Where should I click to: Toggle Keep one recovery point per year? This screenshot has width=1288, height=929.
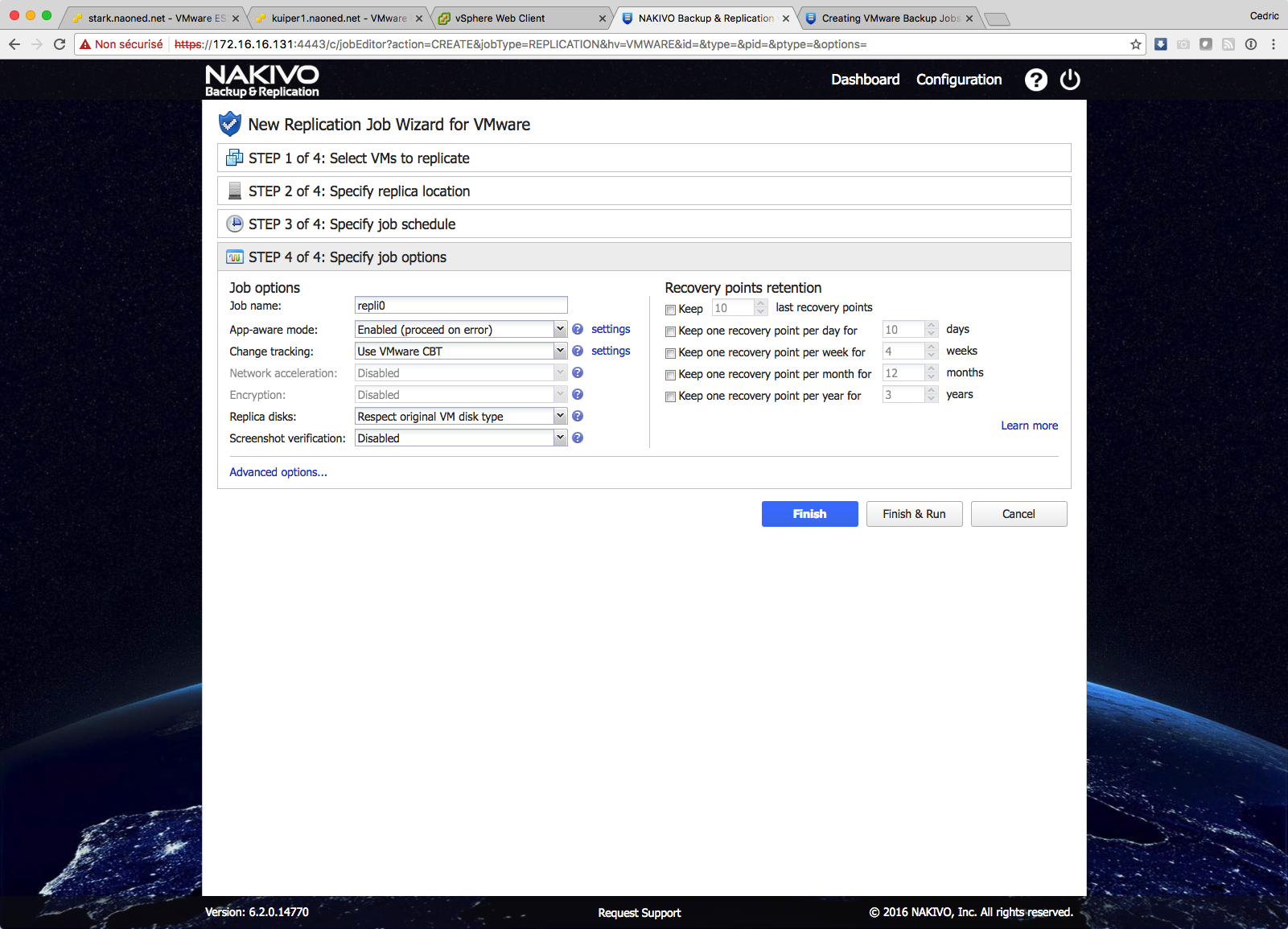(670, 397)
